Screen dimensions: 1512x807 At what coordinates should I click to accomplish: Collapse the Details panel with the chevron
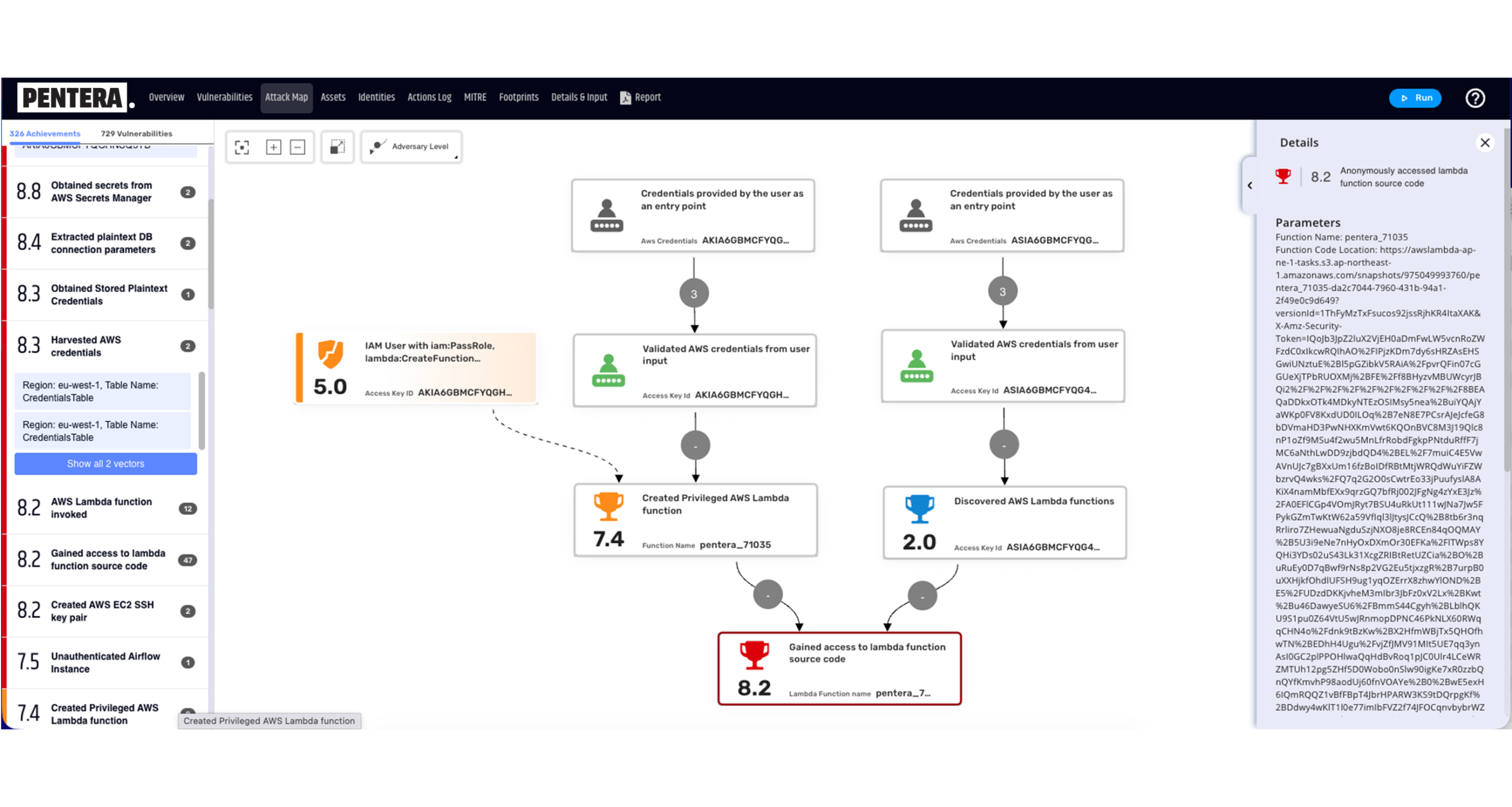point(1250,185)
